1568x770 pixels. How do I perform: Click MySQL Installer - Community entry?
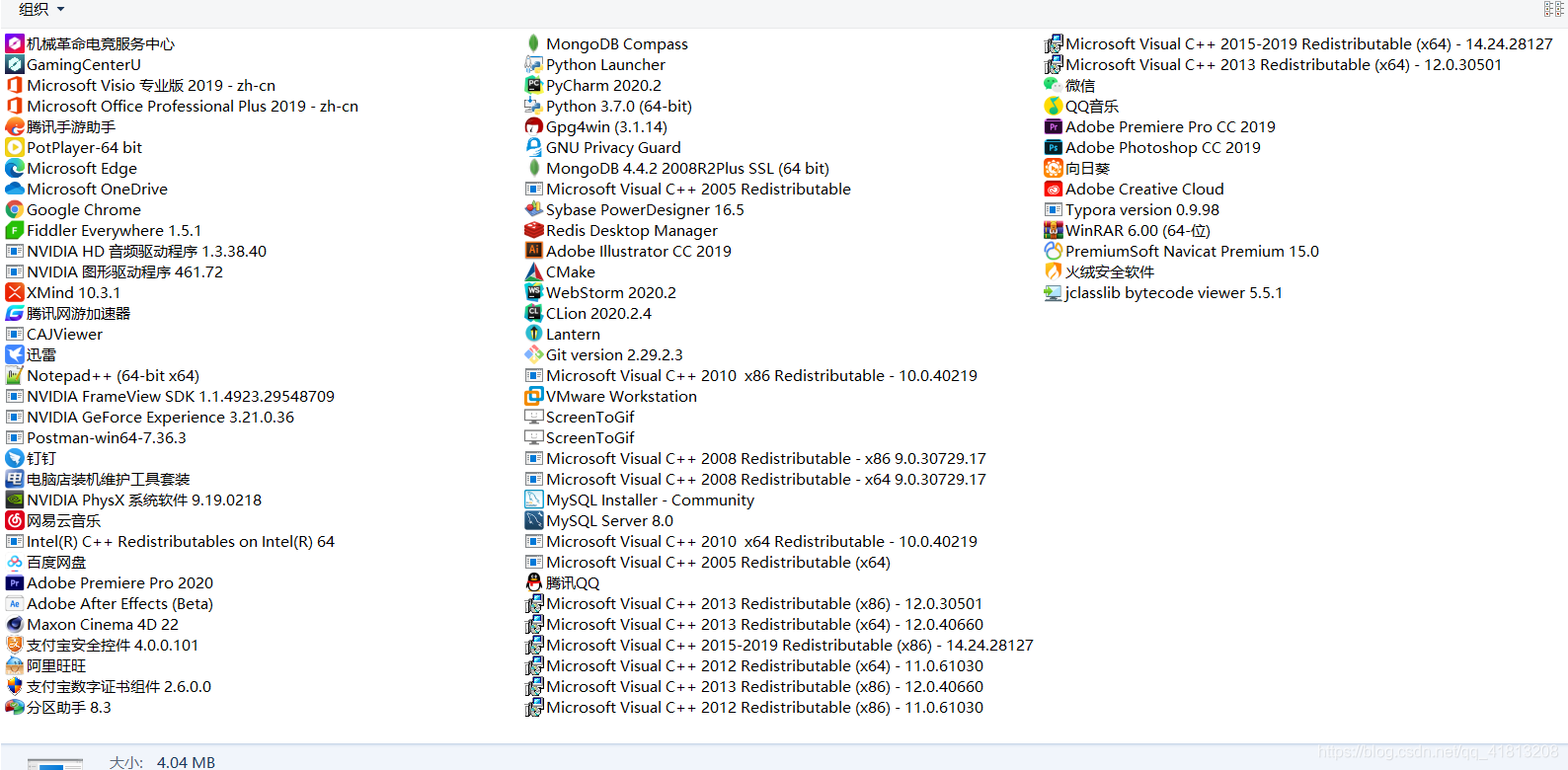coord(640,500)
